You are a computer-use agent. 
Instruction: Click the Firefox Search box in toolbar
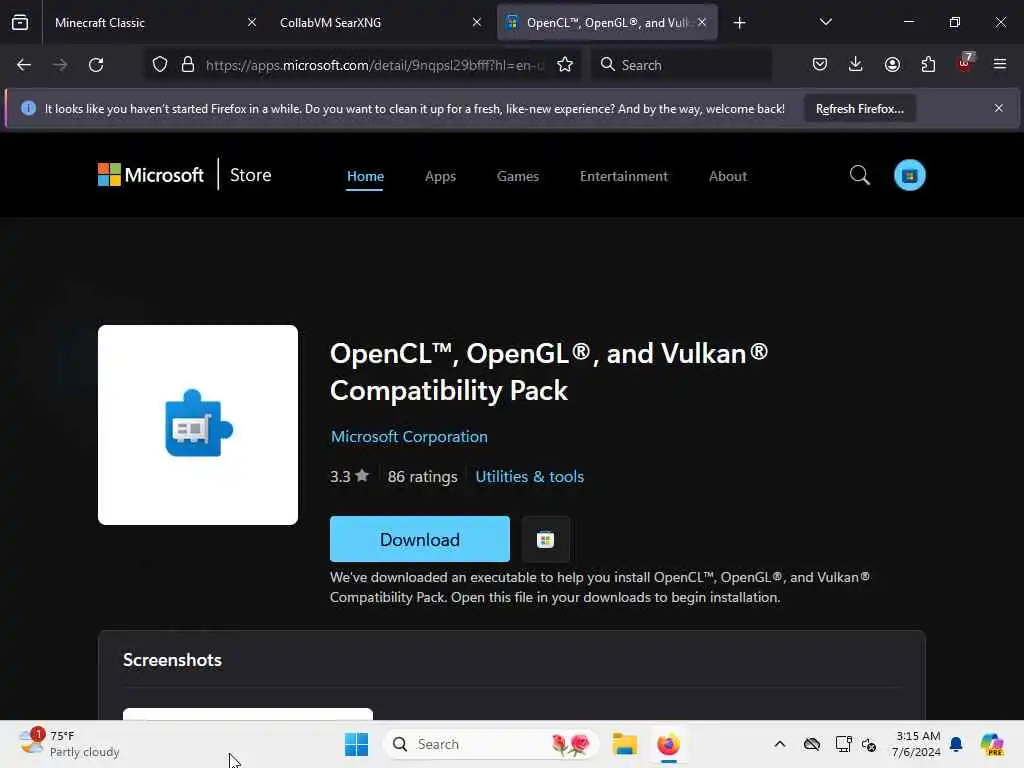[681, 65]
